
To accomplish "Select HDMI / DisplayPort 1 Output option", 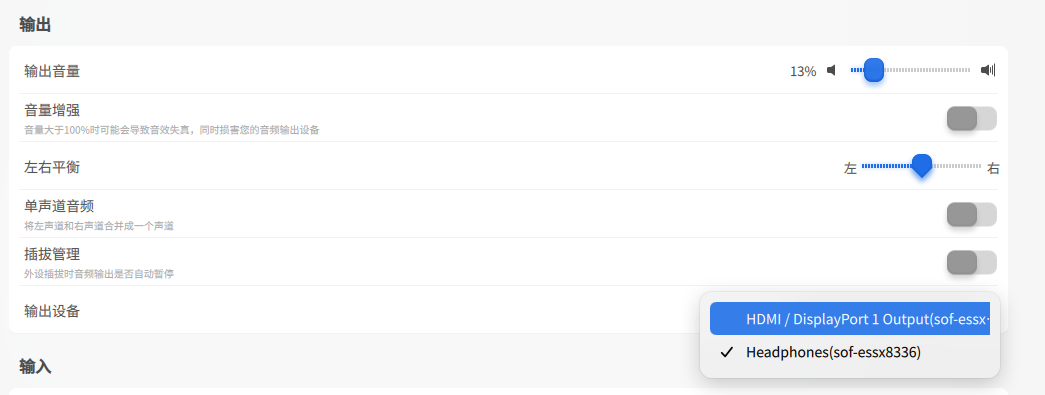I will click(x=850, y=319).
